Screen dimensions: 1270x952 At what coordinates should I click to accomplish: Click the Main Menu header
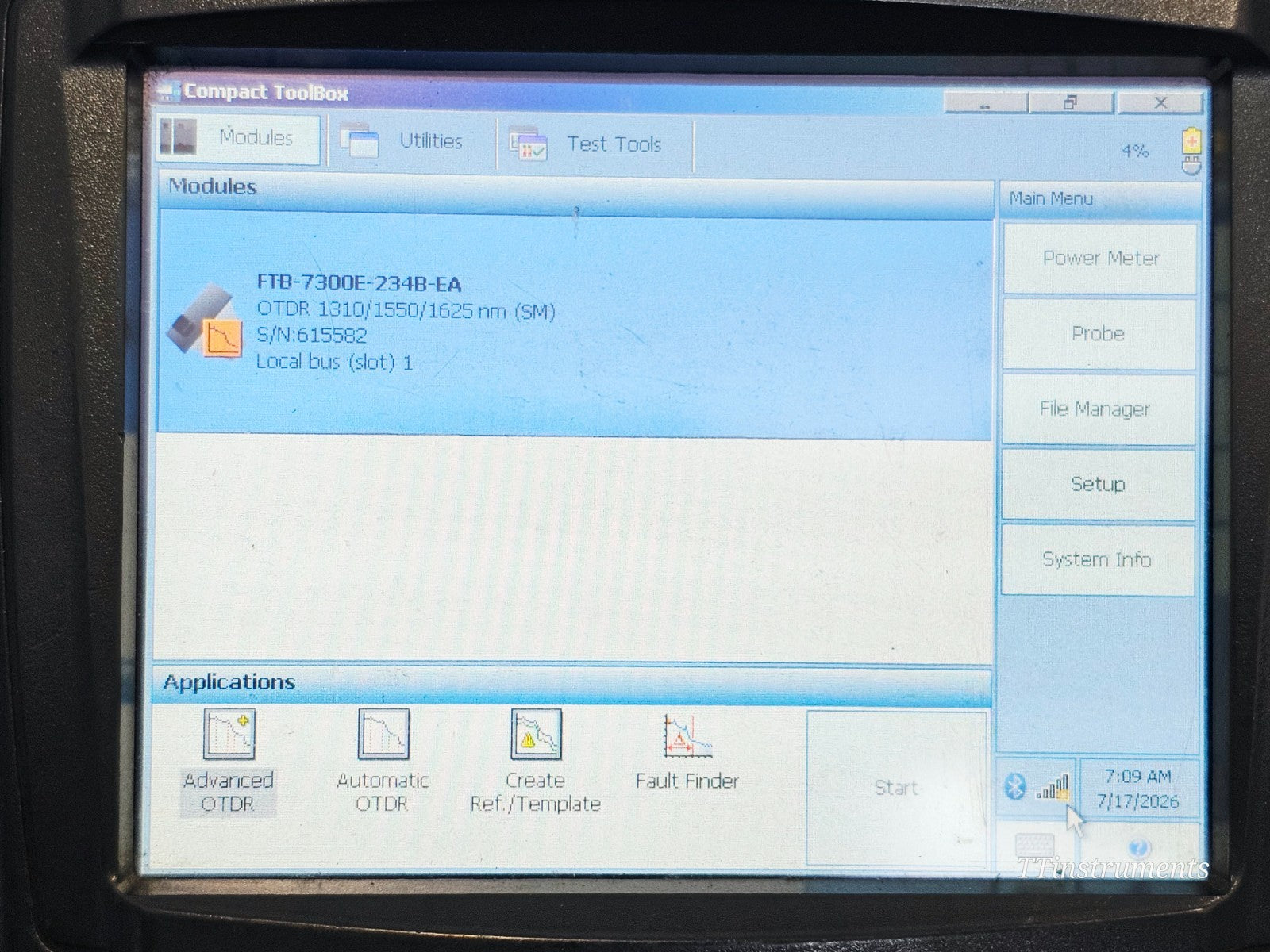tap(1099, 198)
